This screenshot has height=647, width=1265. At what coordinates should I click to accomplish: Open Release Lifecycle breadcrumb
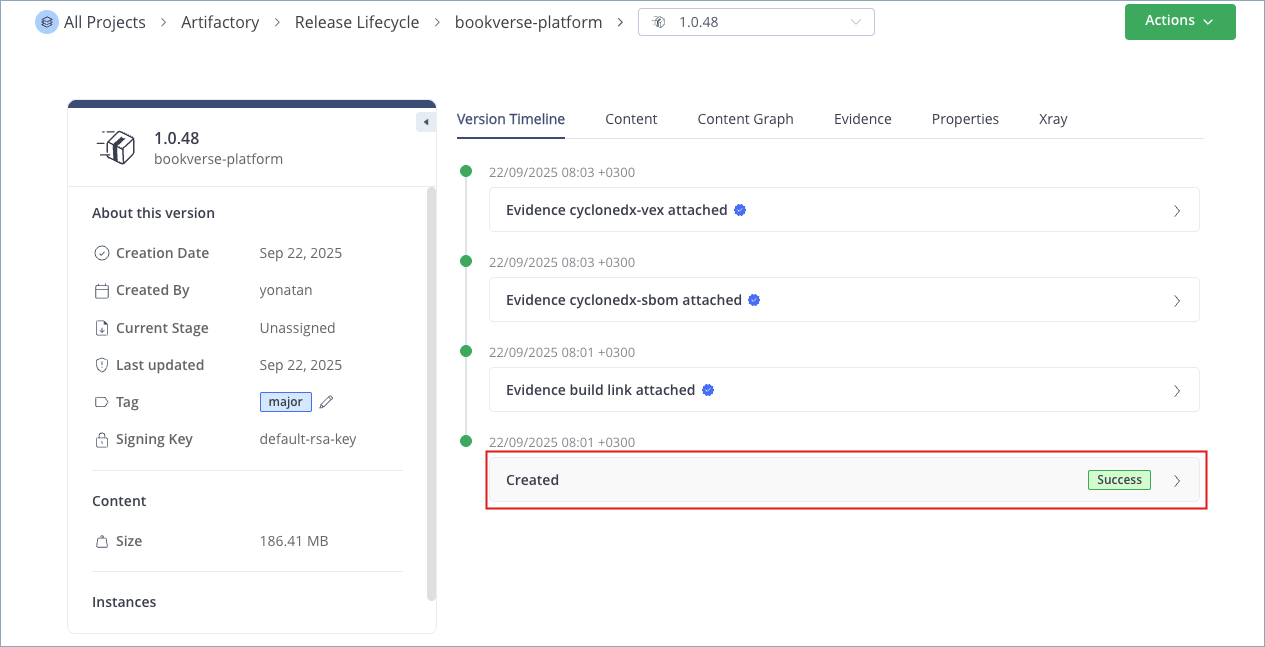tap(357, 22)
